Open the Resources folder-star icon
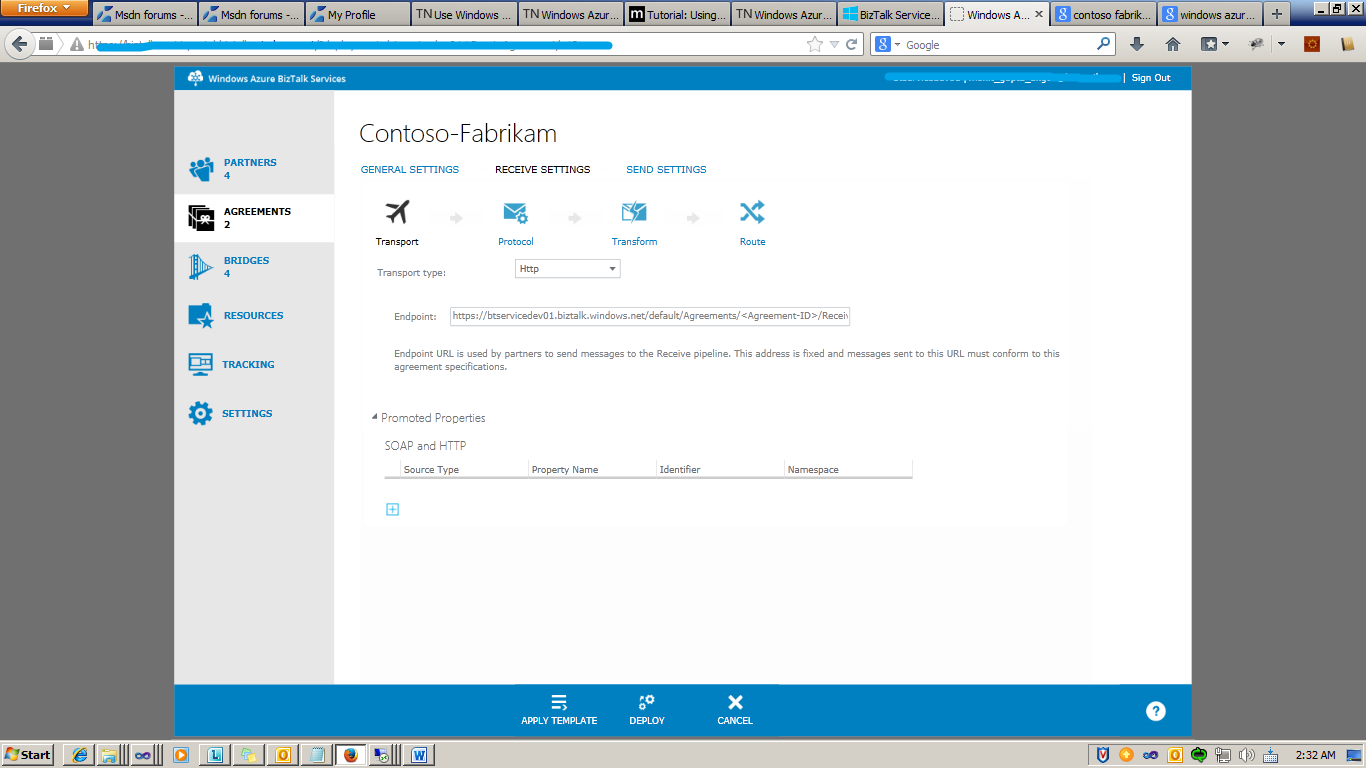This screenshot has height=768, width=1366. (201, 316)
